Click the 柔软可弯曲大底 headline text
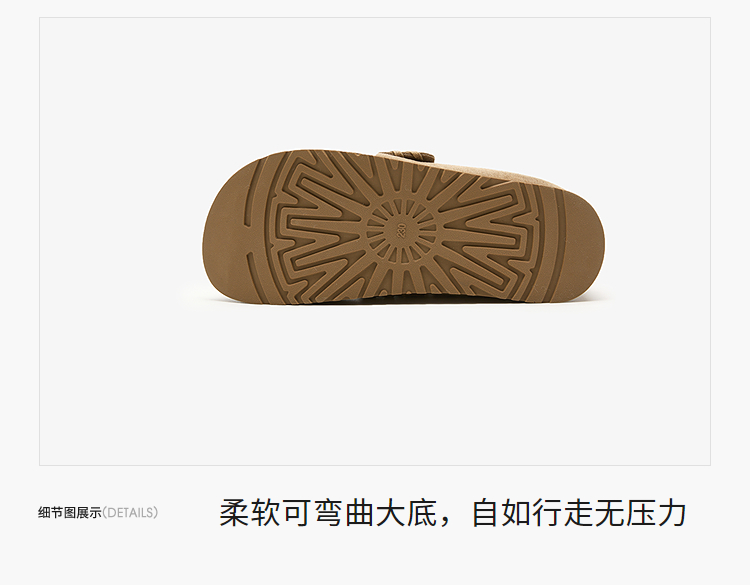Viewport: 750px width, 585px height. (x=328, y=513)
